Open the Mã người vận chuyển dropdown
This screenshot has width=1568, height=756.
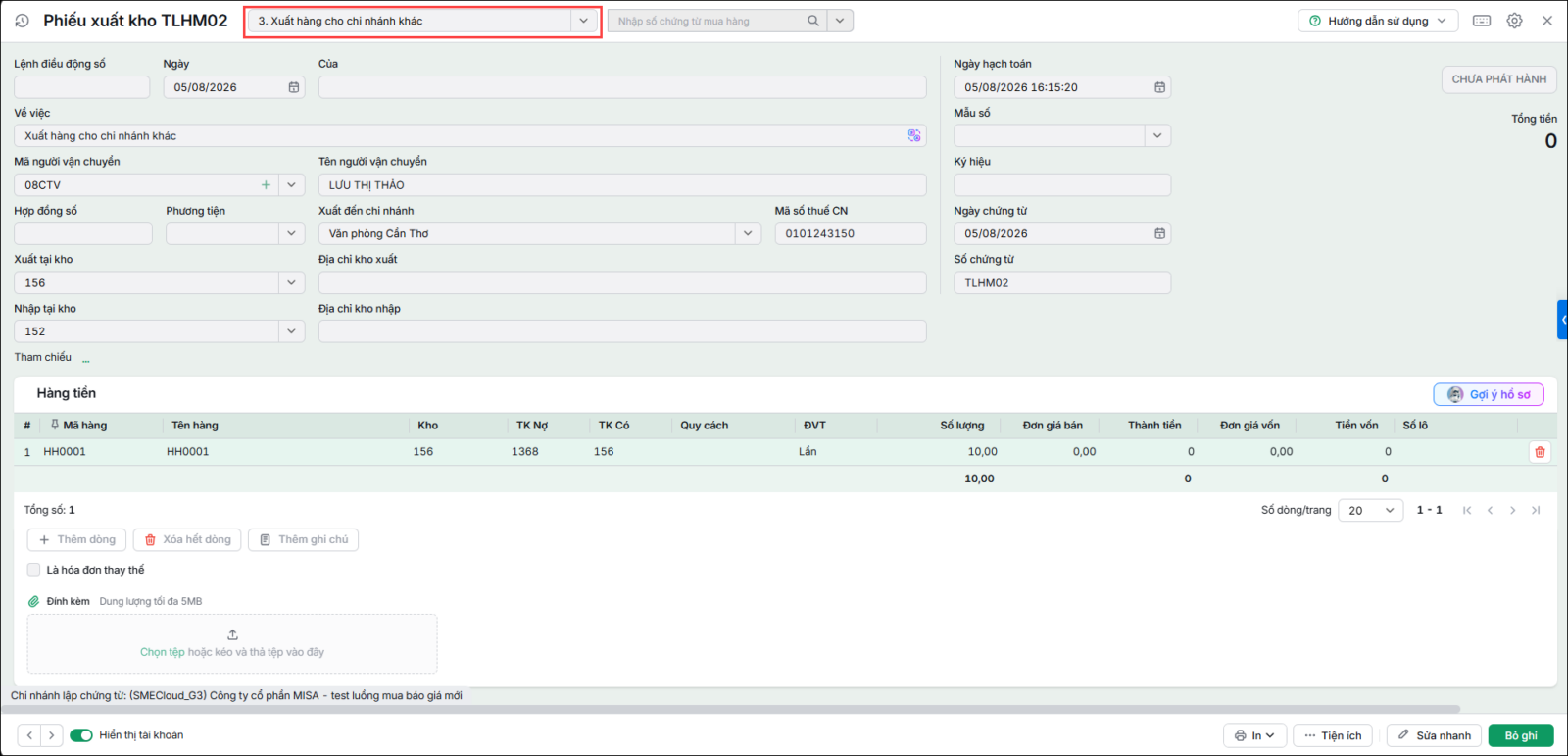point(292,184)
